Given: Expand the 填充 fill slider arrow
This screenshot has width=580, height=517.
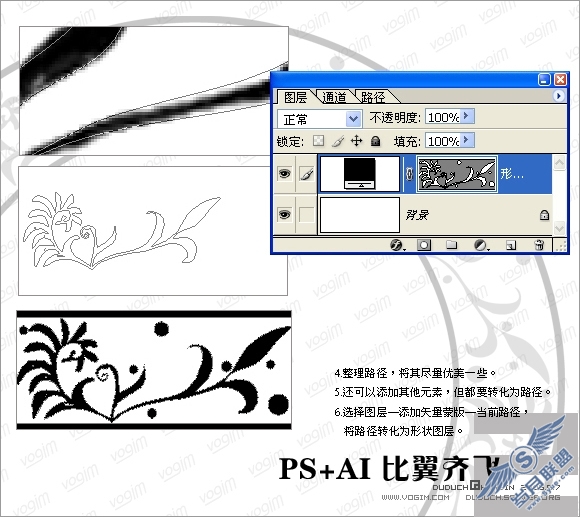Looking at the screenshot, I should (467, 140).
